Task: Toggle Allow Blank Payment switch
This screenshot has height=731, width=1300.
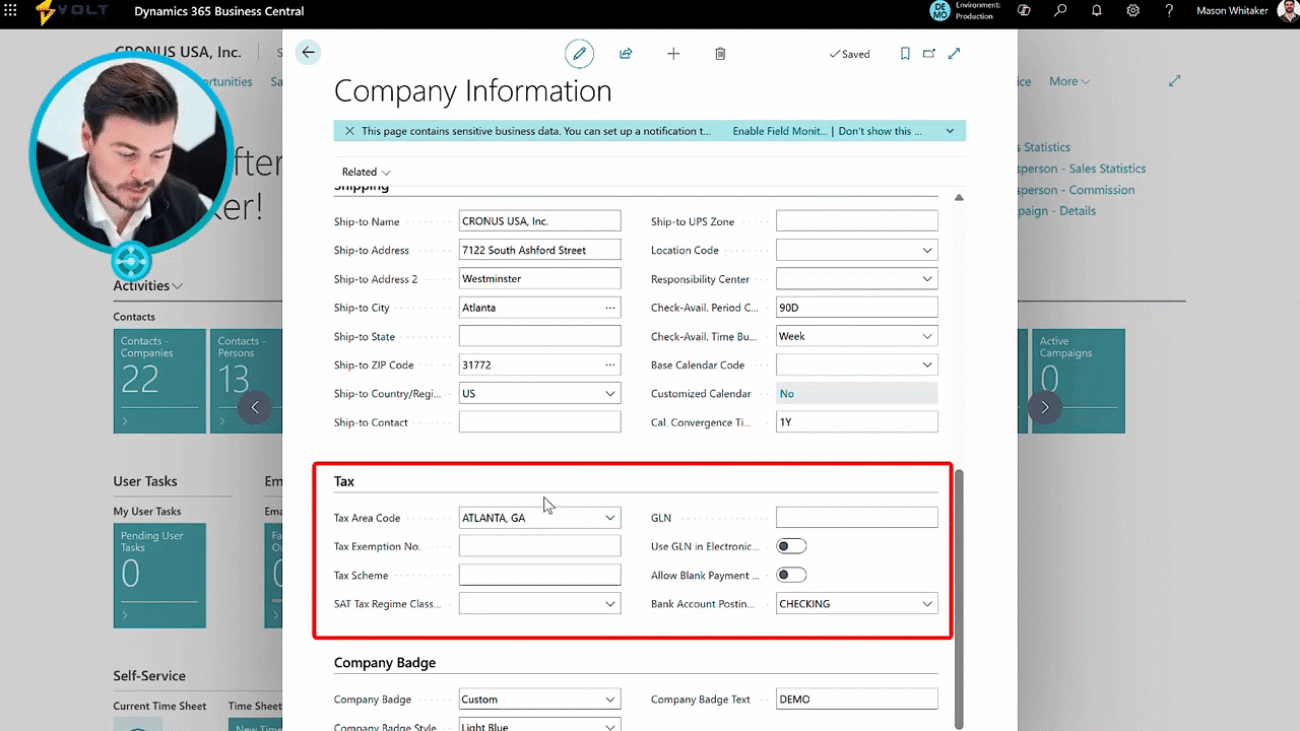Action: [791, 575]
